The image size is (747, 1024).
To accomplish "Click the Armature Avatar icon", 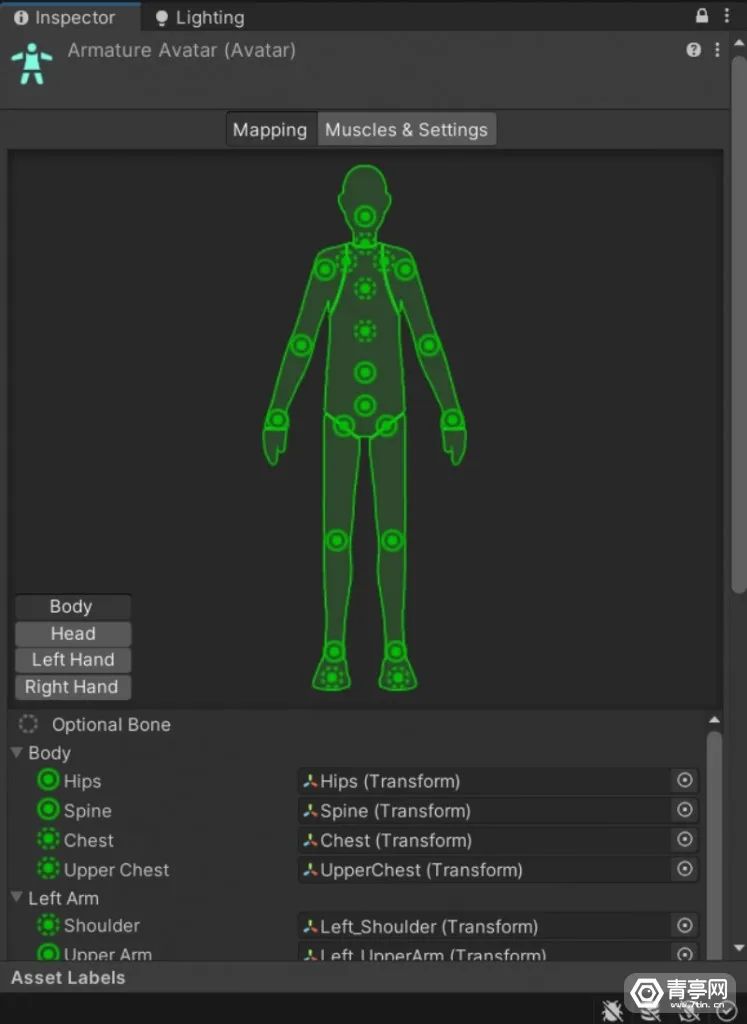I will (x=31, y=63).
